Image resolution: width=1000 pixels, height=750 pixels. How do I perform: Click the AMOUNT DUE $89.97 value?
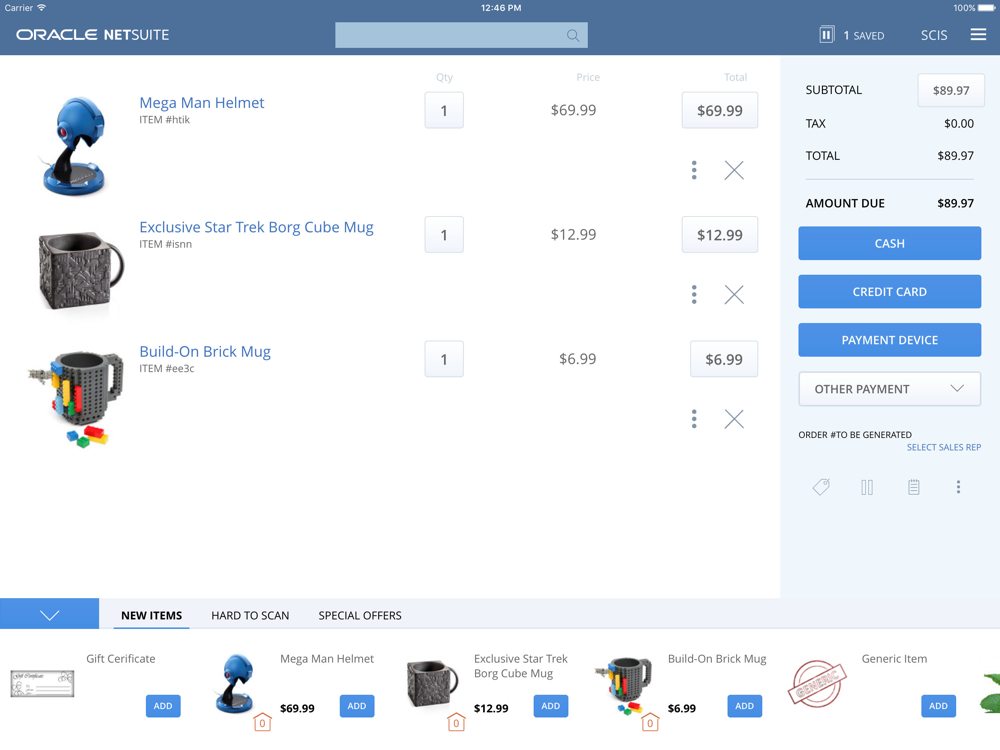pyautogui.click(x=955, y=203)
